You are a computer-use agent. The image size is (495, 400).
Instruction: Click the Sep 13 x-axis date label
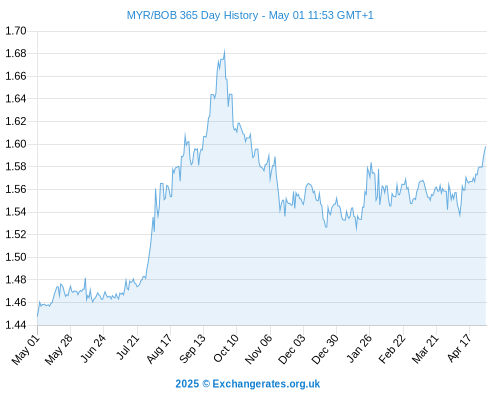192,349
